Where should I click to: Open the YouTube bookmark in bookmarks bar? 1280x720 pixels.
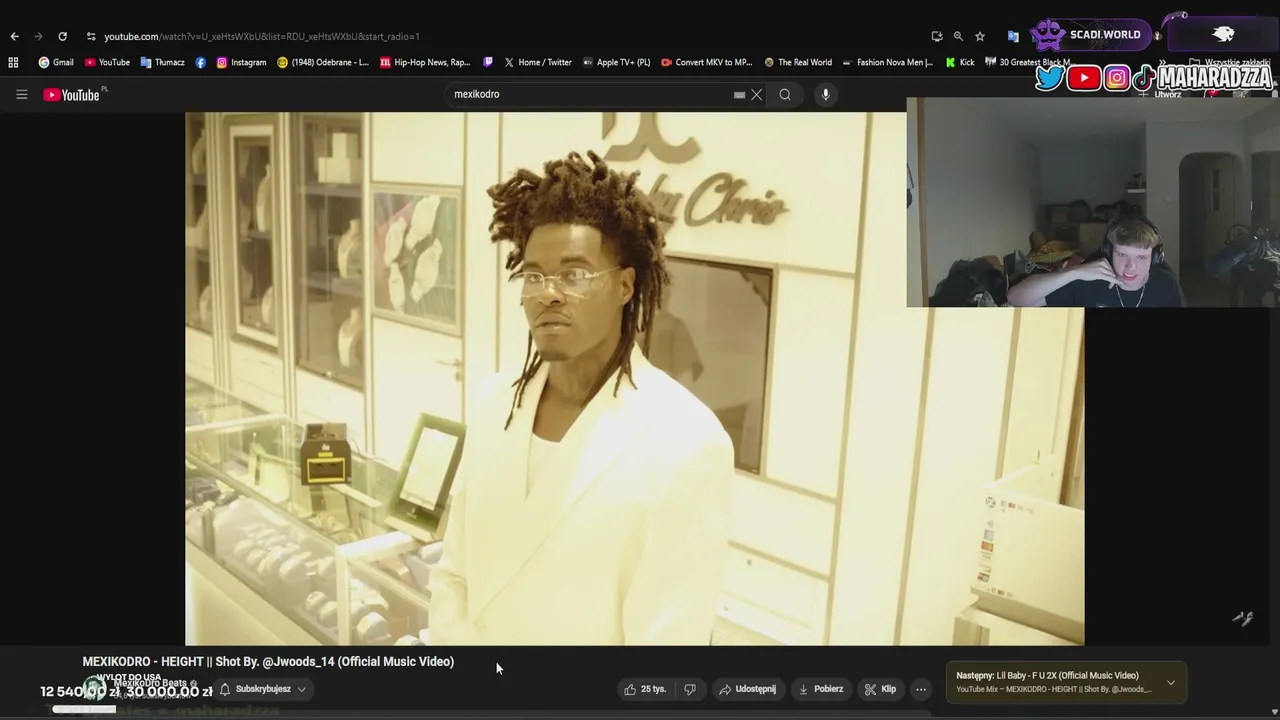tap(107, 62)
